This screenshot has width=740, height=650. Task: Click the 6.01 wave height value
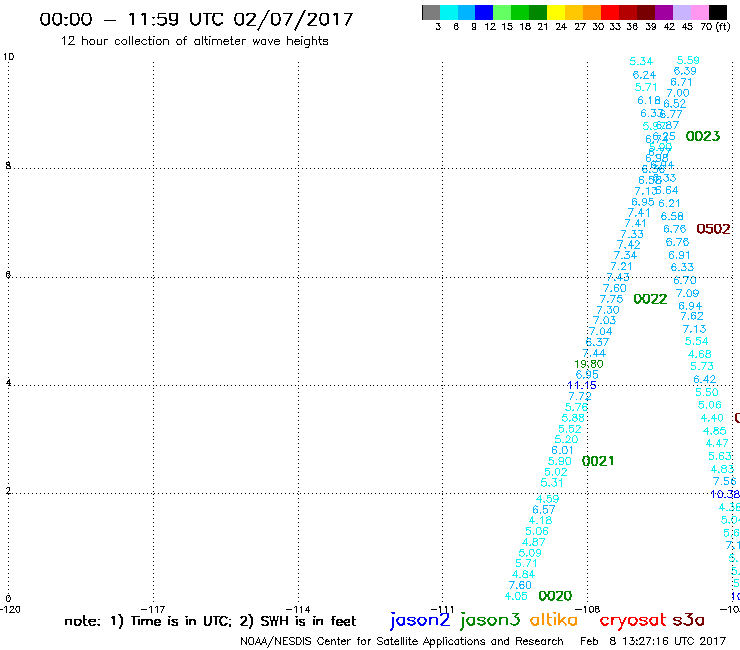tap(562, 450)
